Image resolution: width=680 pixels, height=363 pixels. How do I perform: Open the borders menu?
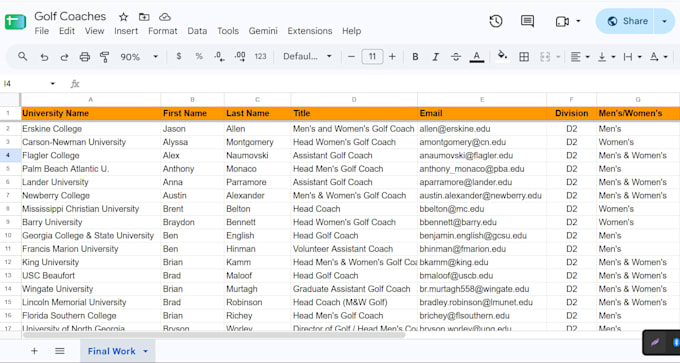click(524, 57)
